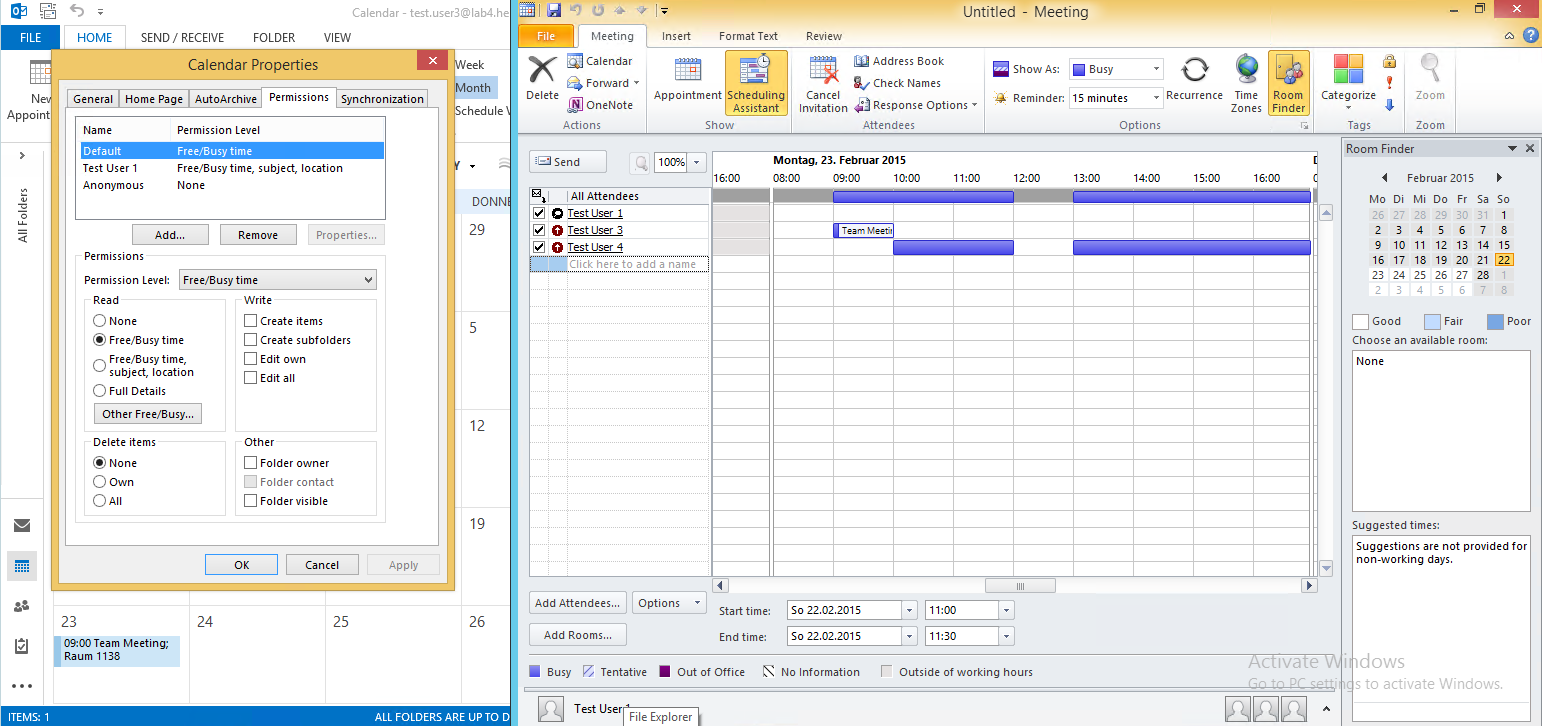Open the 100% zoom dropdown arrow
1542x726 pixels.
coord(697,162)
